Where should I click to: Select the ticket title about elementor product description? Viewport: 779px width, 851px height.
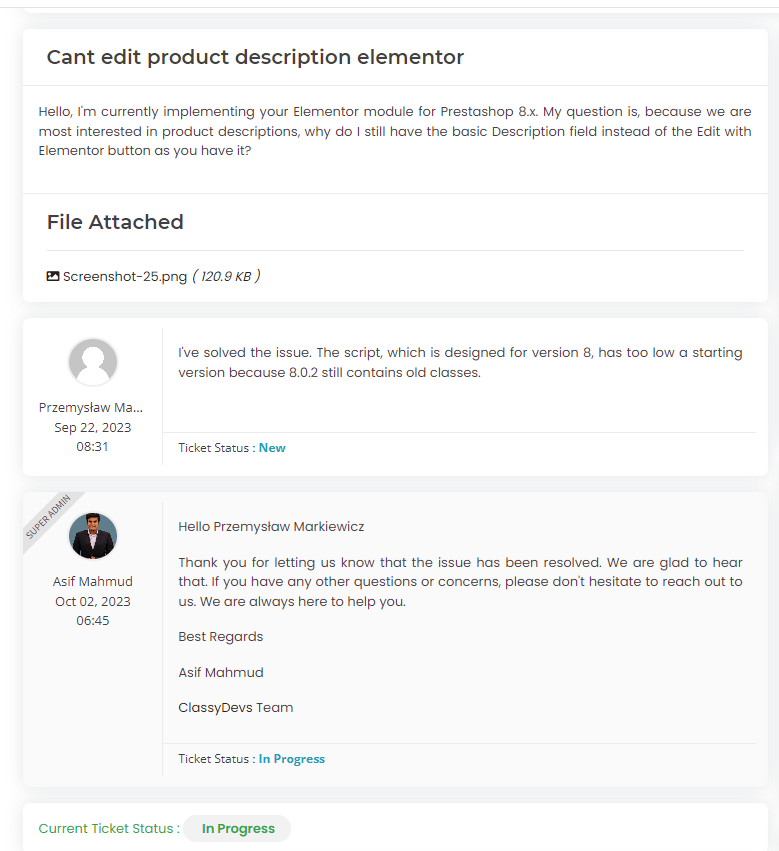255,57
